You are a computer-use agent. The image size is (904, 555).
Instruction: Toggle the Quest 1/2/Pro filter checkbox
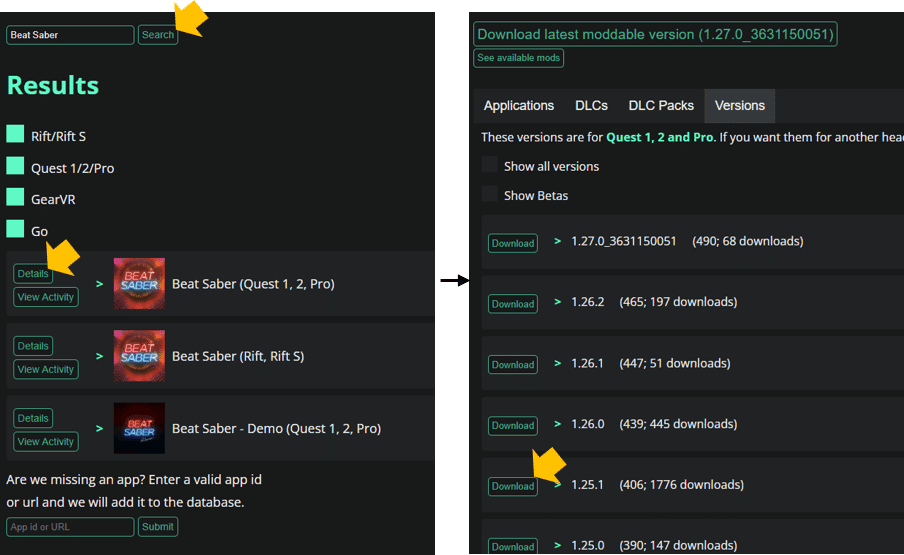click(16, 165)
